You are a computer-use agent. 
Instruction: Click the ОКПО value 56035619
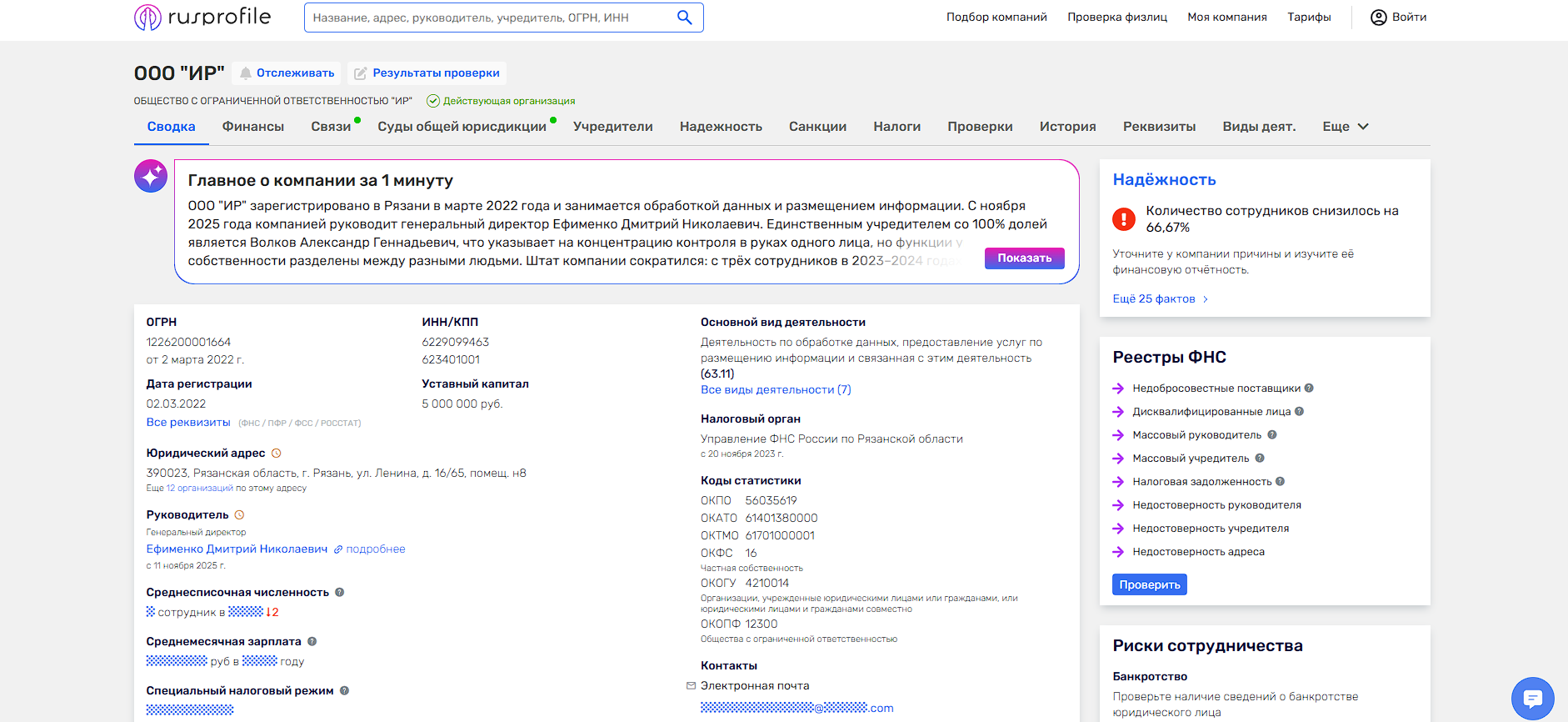coord(771,501)
